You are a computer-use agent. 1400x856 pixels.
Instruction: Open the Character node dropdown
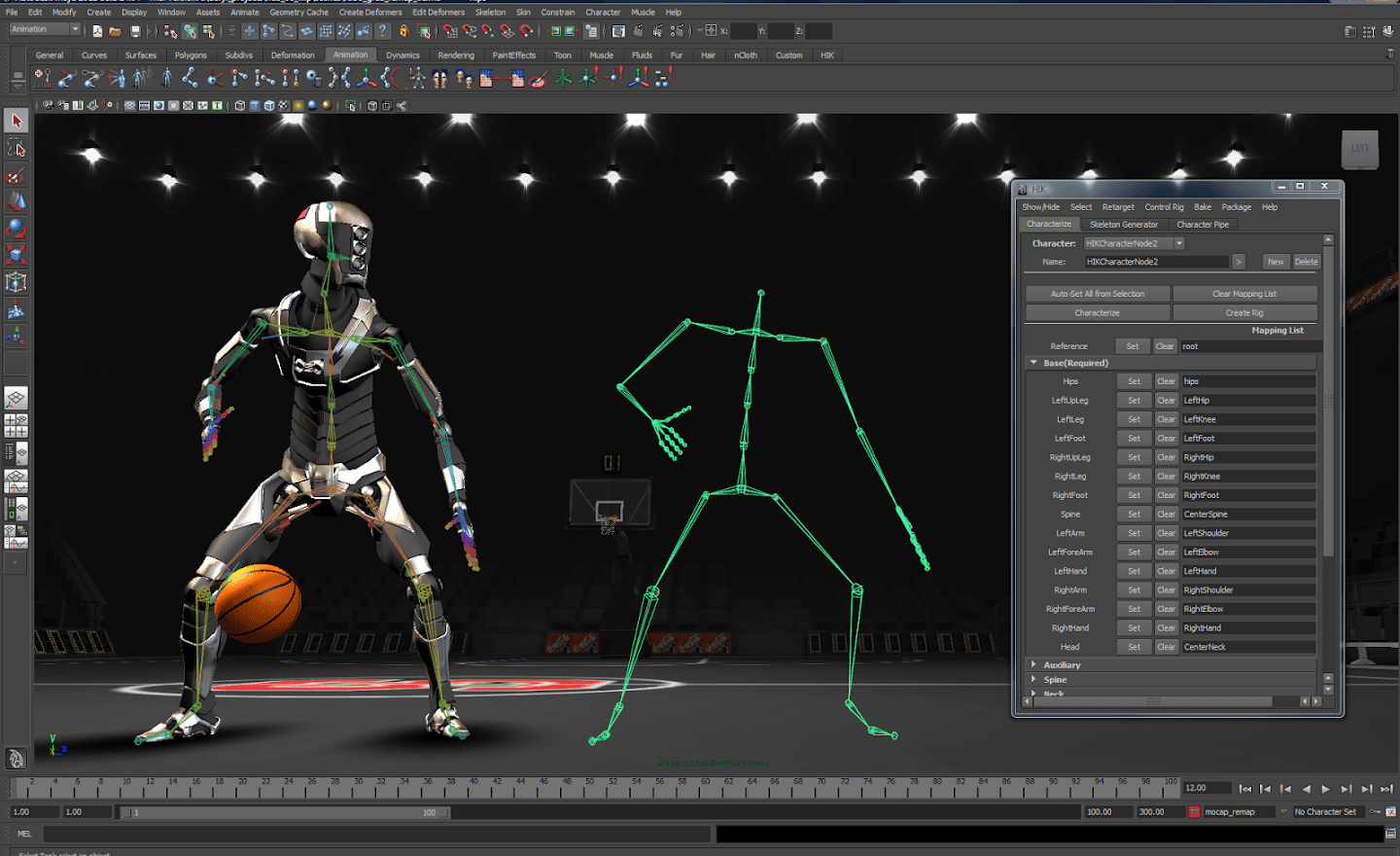1179,243
